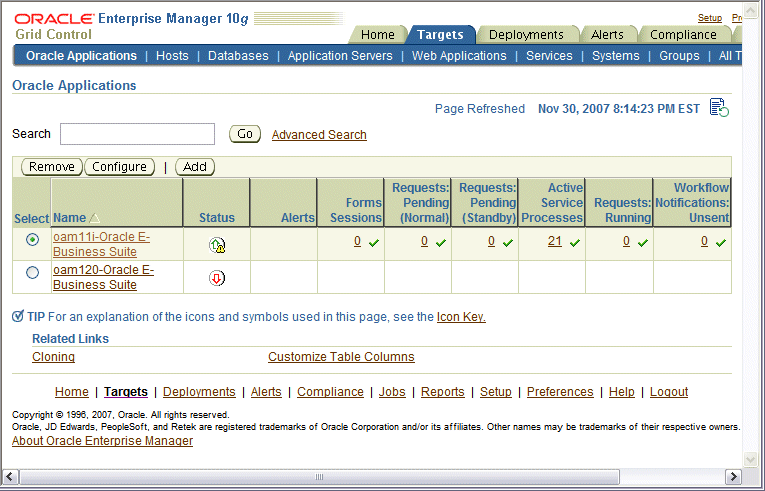Click the up status icon for oam11i
This screenshot has height=491, width=765.
click(217, 245)
